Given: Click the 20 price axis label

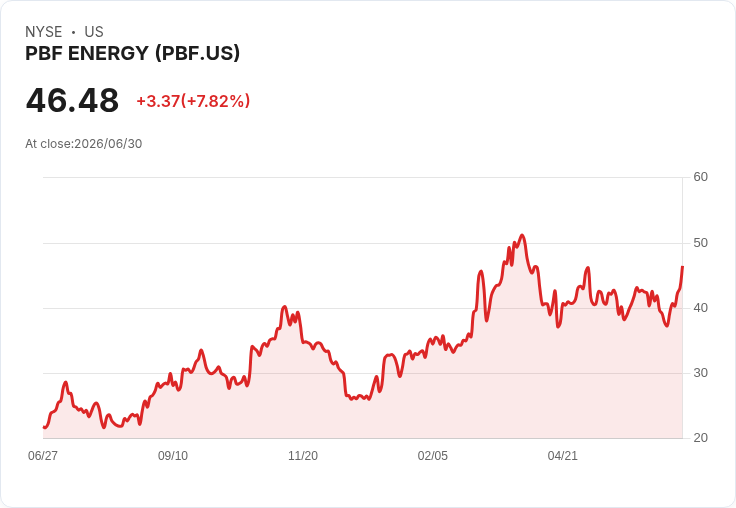Looking at the screenshot, I should tap(700, 438).
